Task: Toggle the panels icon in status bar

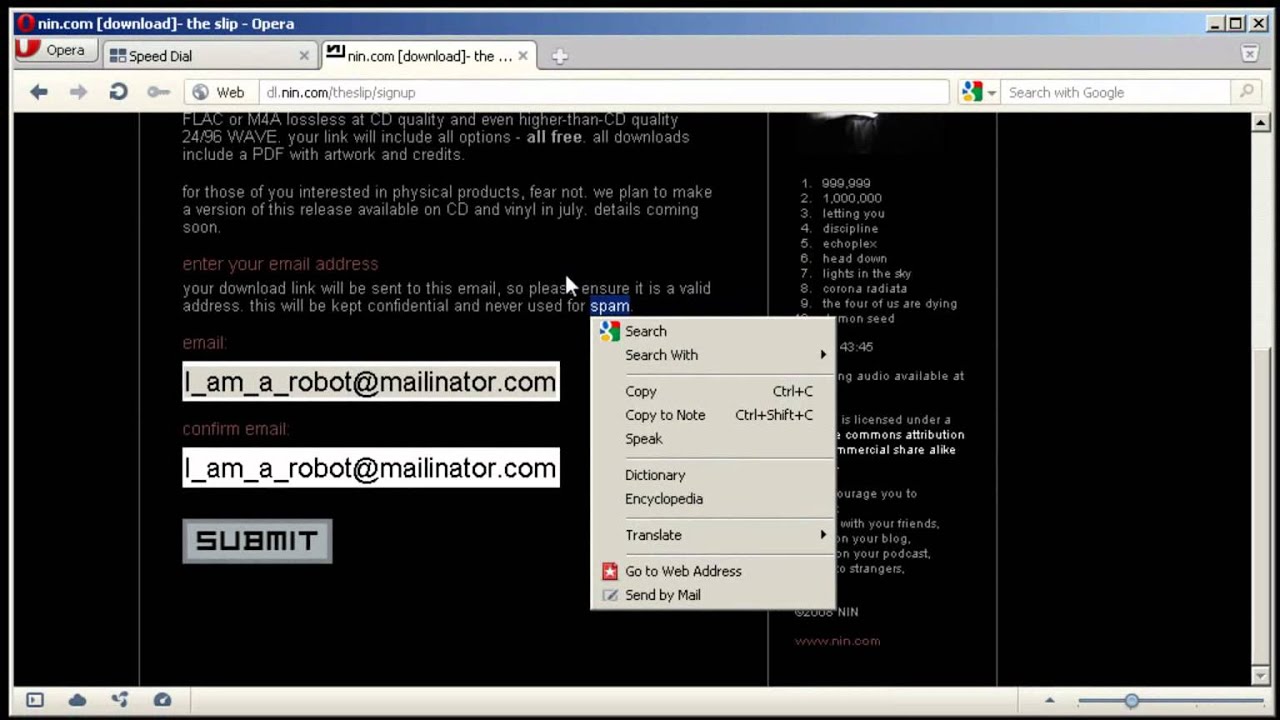Action: [x=35, y=700]
